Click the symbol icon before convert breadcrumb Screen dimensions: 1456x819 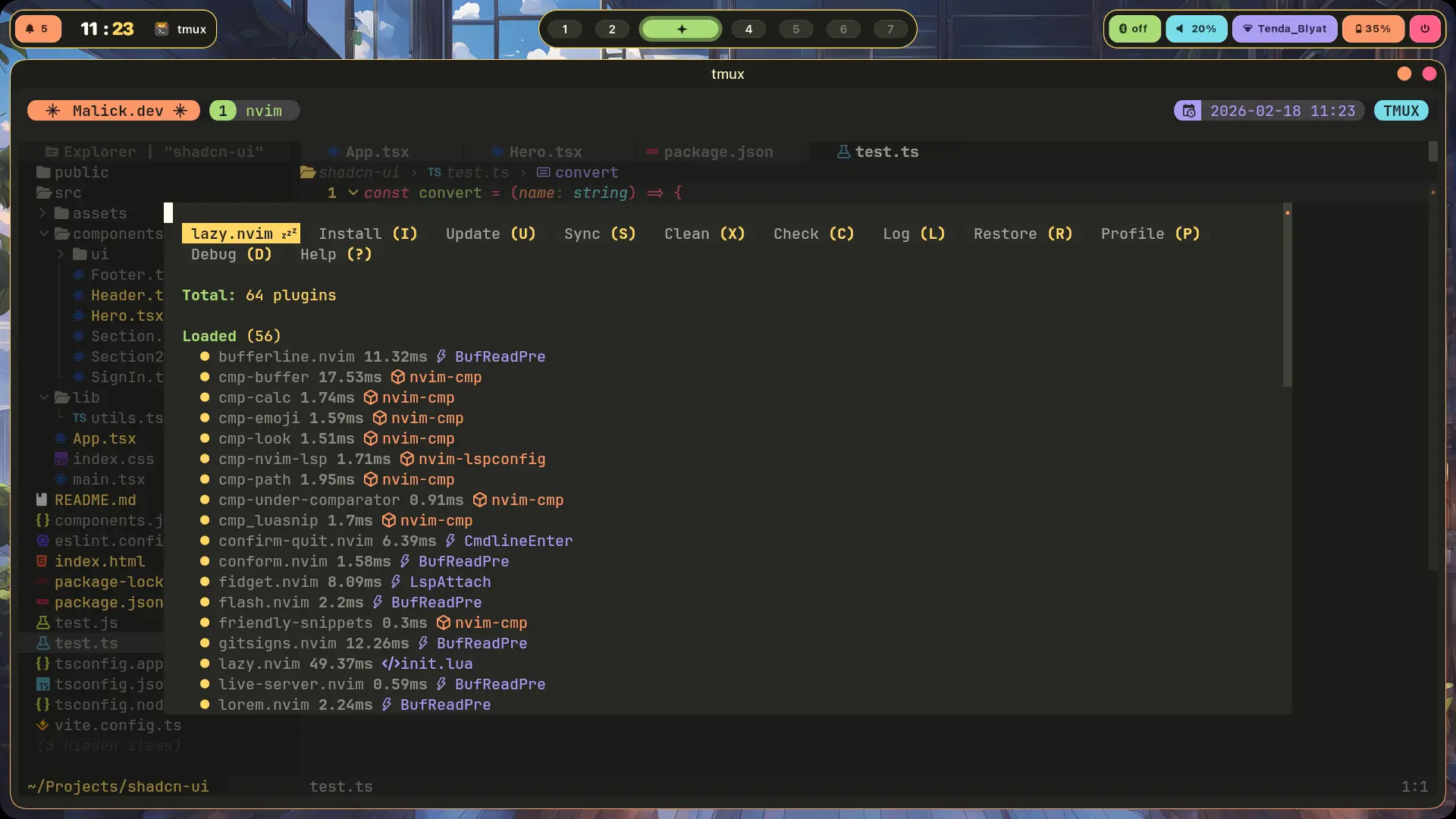click(x=544, y=172)
